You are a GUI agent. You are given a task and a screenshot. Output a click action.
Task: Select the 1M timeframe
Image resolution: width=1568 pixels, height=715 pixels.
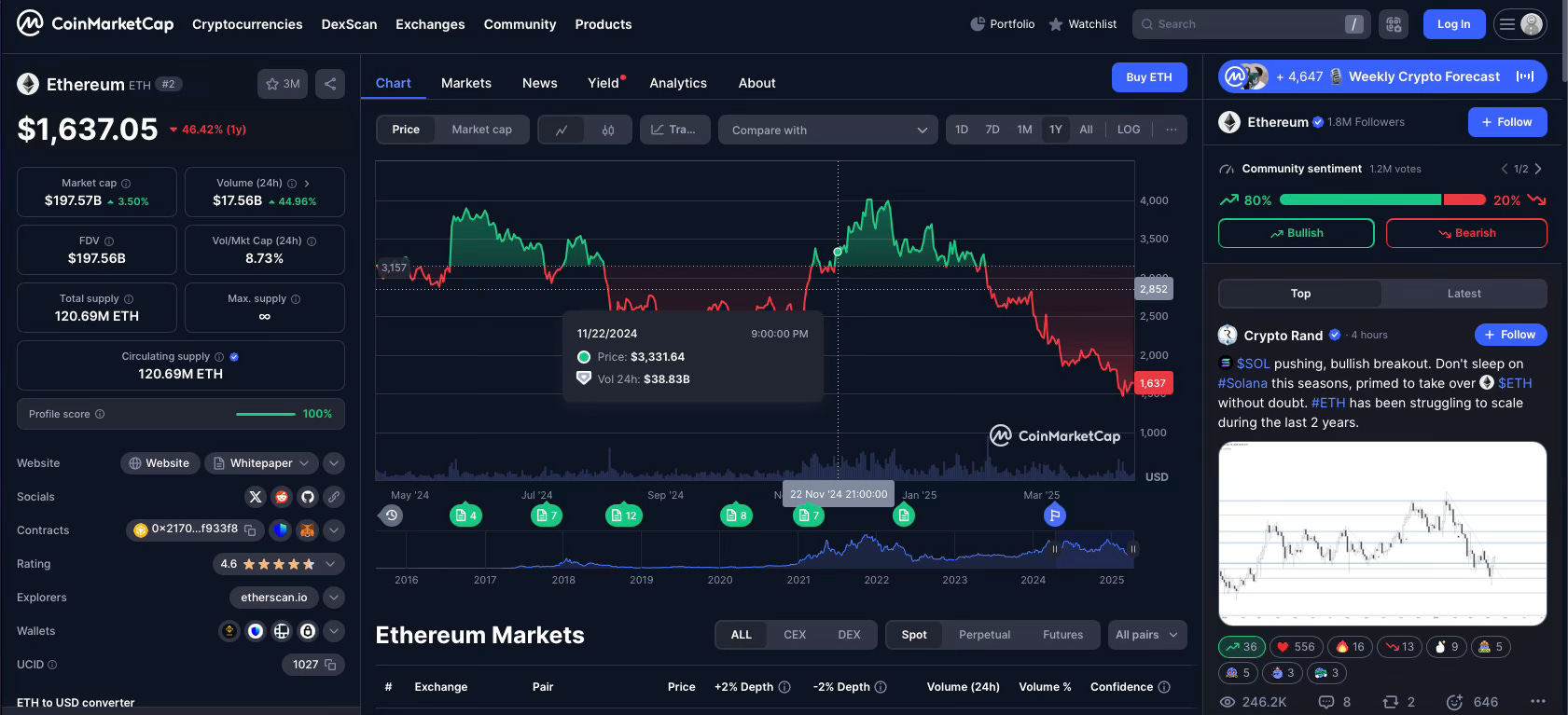click(1024, 130)
